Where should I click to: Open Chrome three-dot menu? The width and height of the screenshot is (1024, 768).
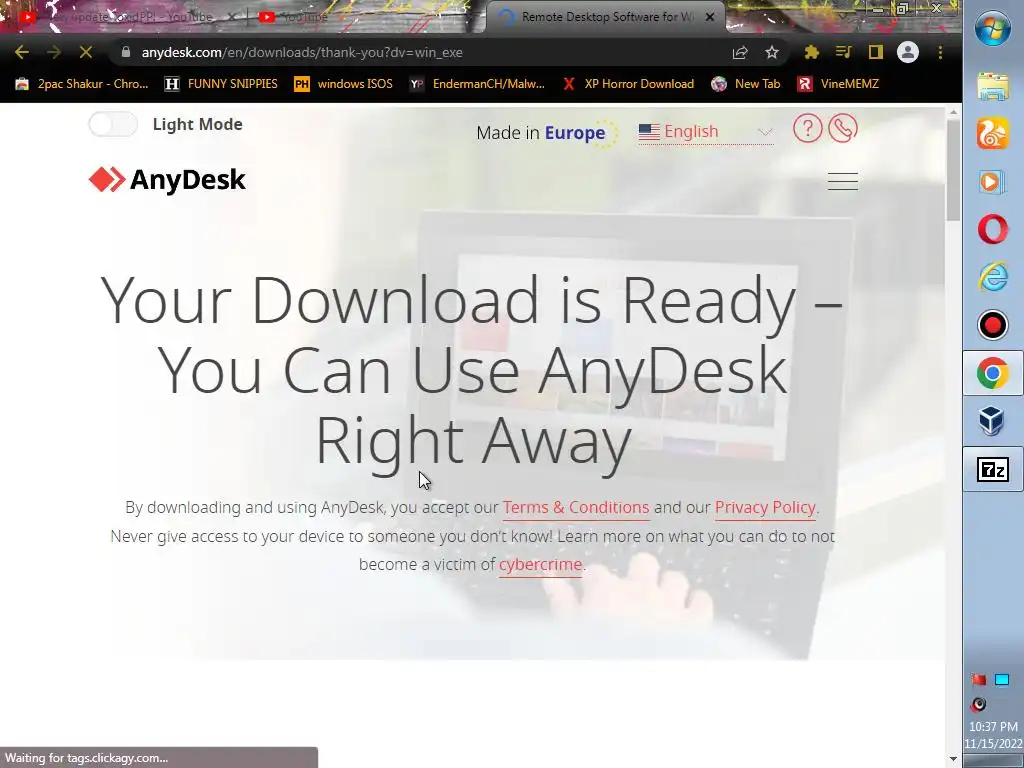940,52
